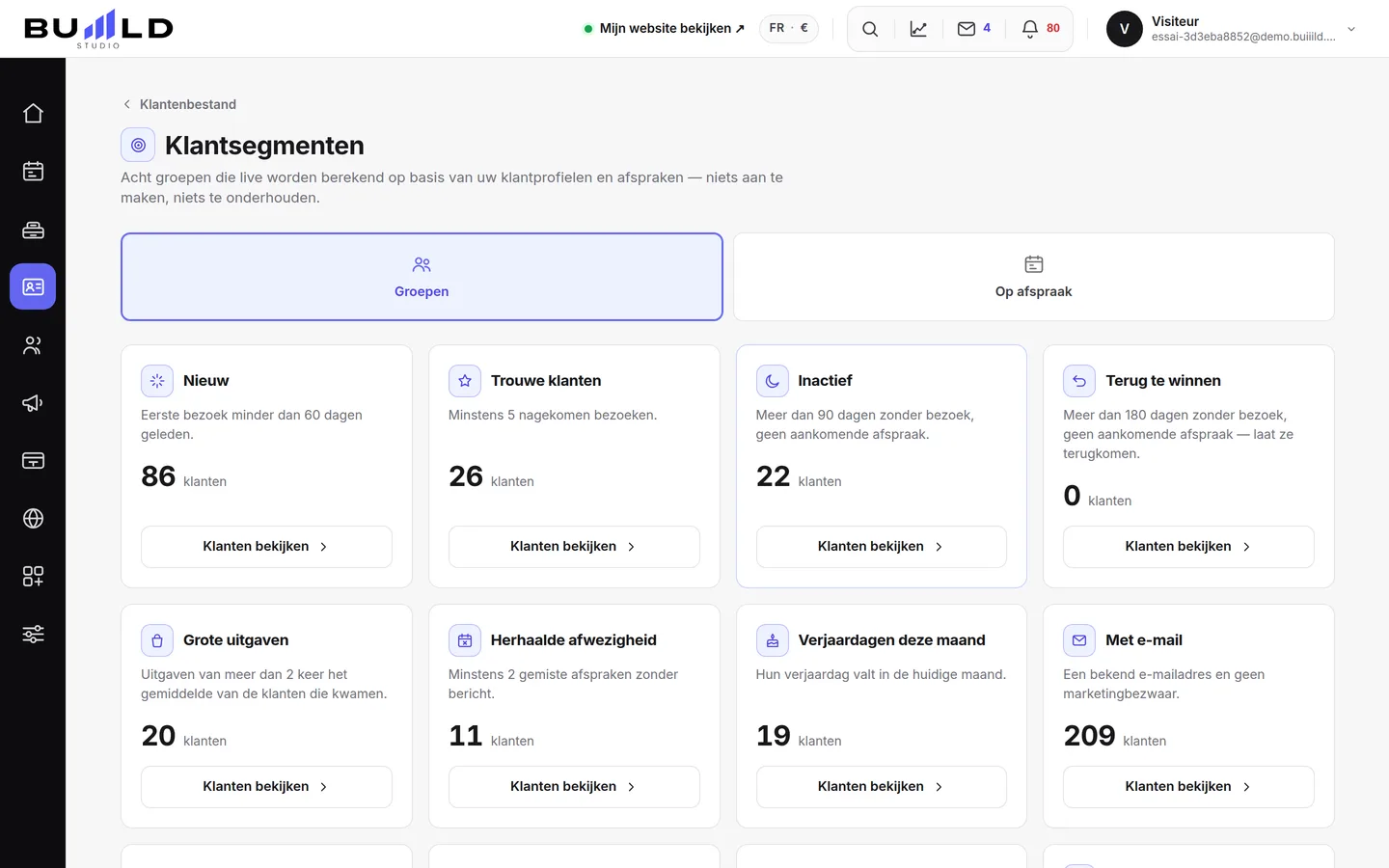Go back to Klantenbestand

coord(179,104)
